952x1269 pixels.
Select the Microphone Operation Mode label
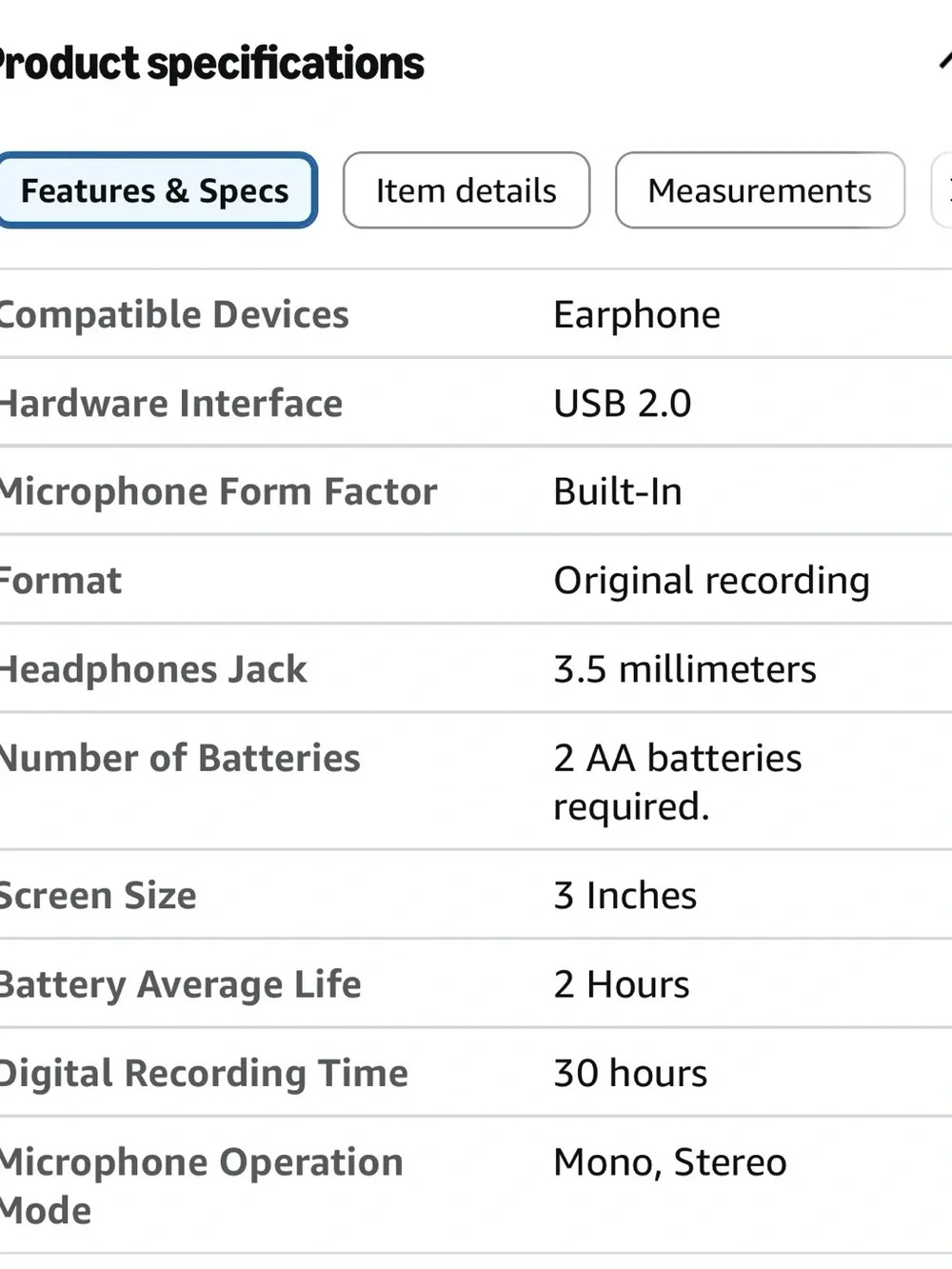click(202, 1186)
